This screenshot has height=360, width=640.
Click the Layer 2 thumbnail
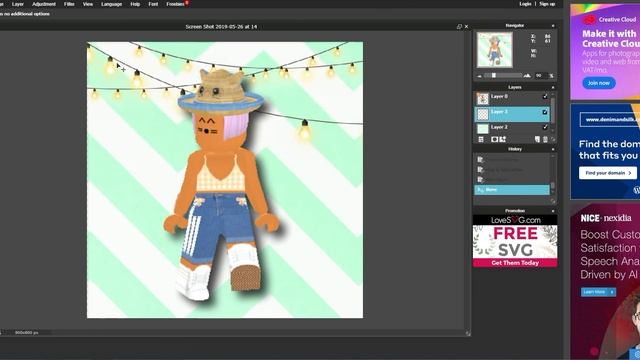483,129
